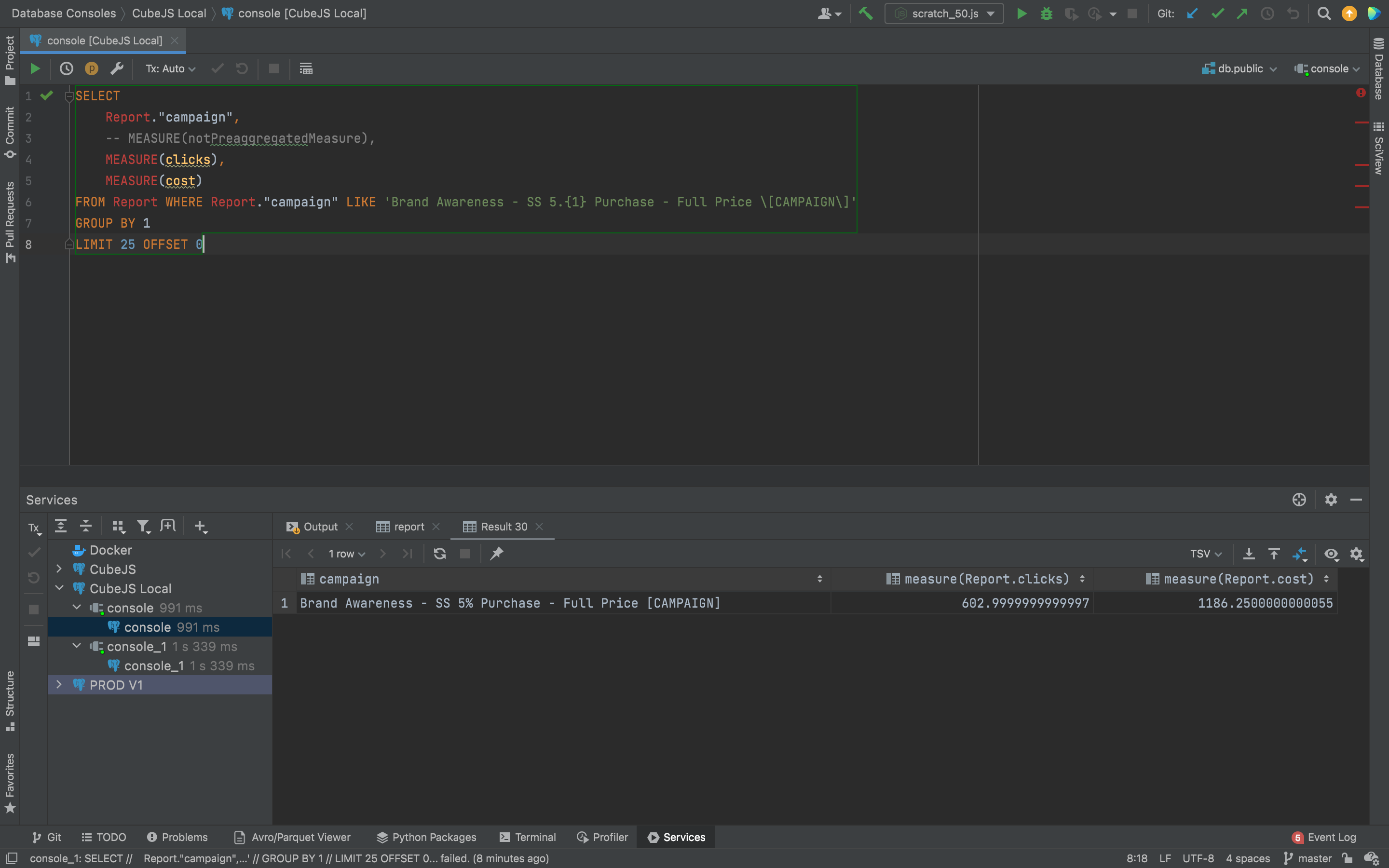Click LF line separator indicator

point(1165,858)
